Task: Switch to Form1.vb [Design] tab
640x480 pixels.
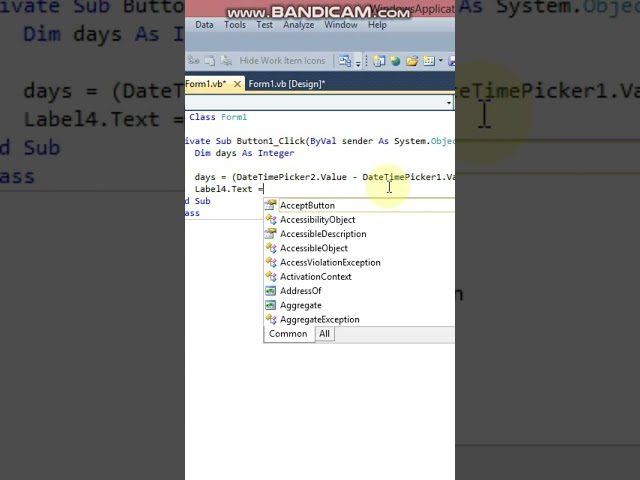Action: 287,84
